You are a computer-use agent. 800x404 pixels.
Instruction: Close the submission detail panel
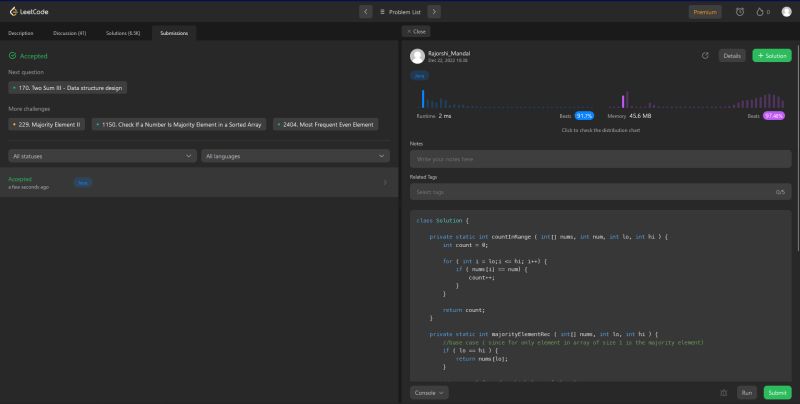(x=417, y=32)
